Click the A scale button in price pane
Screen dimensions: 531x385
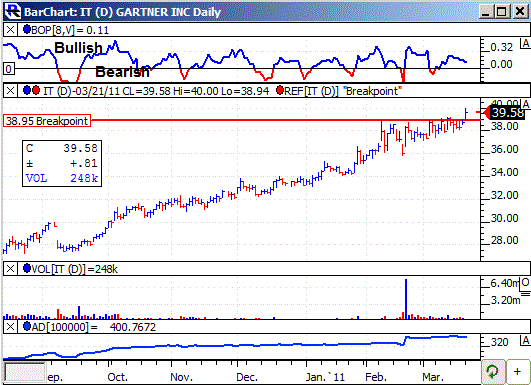pos(526,104)
